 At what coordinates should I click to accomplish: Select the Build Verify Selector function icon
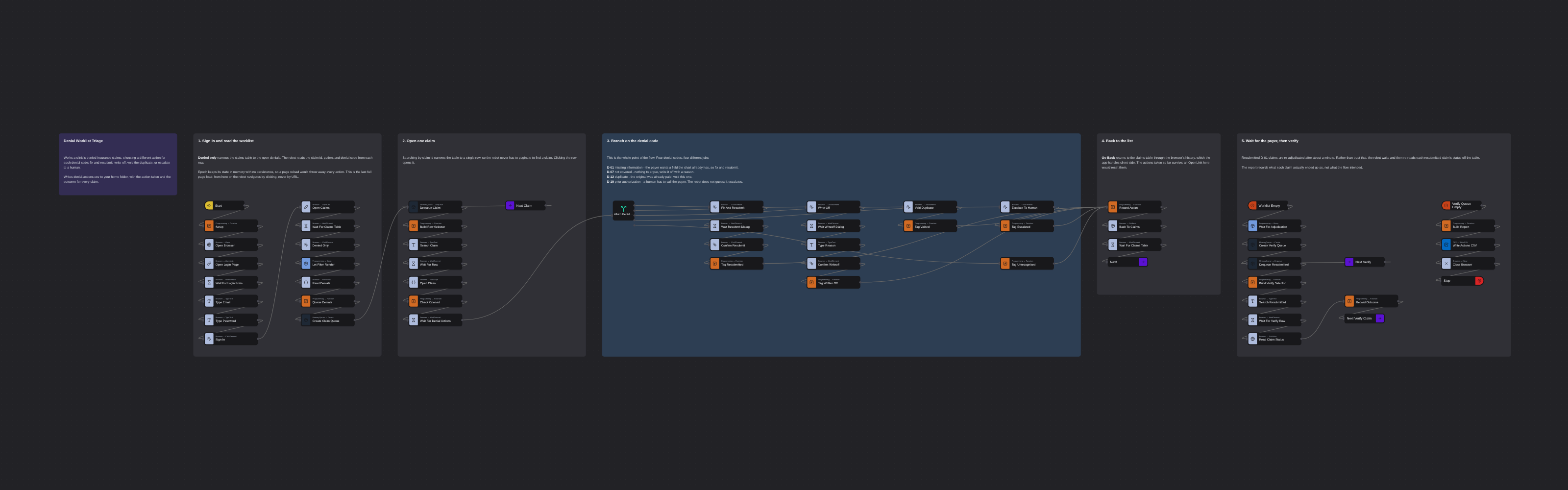tap(1253, 282)
